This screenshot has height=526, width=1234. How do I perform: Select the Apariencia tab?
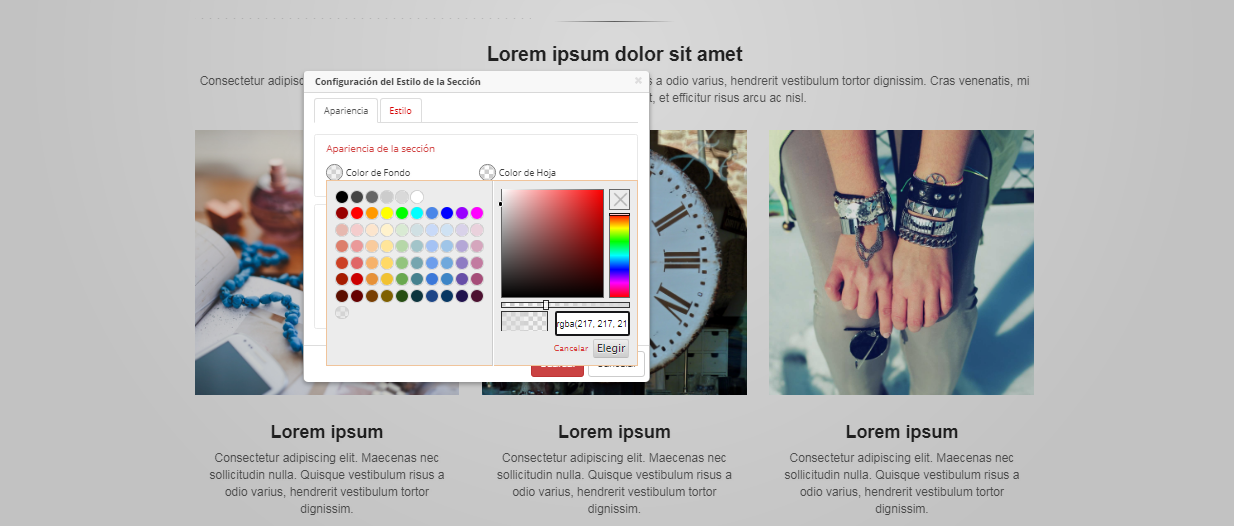(345, 111)
